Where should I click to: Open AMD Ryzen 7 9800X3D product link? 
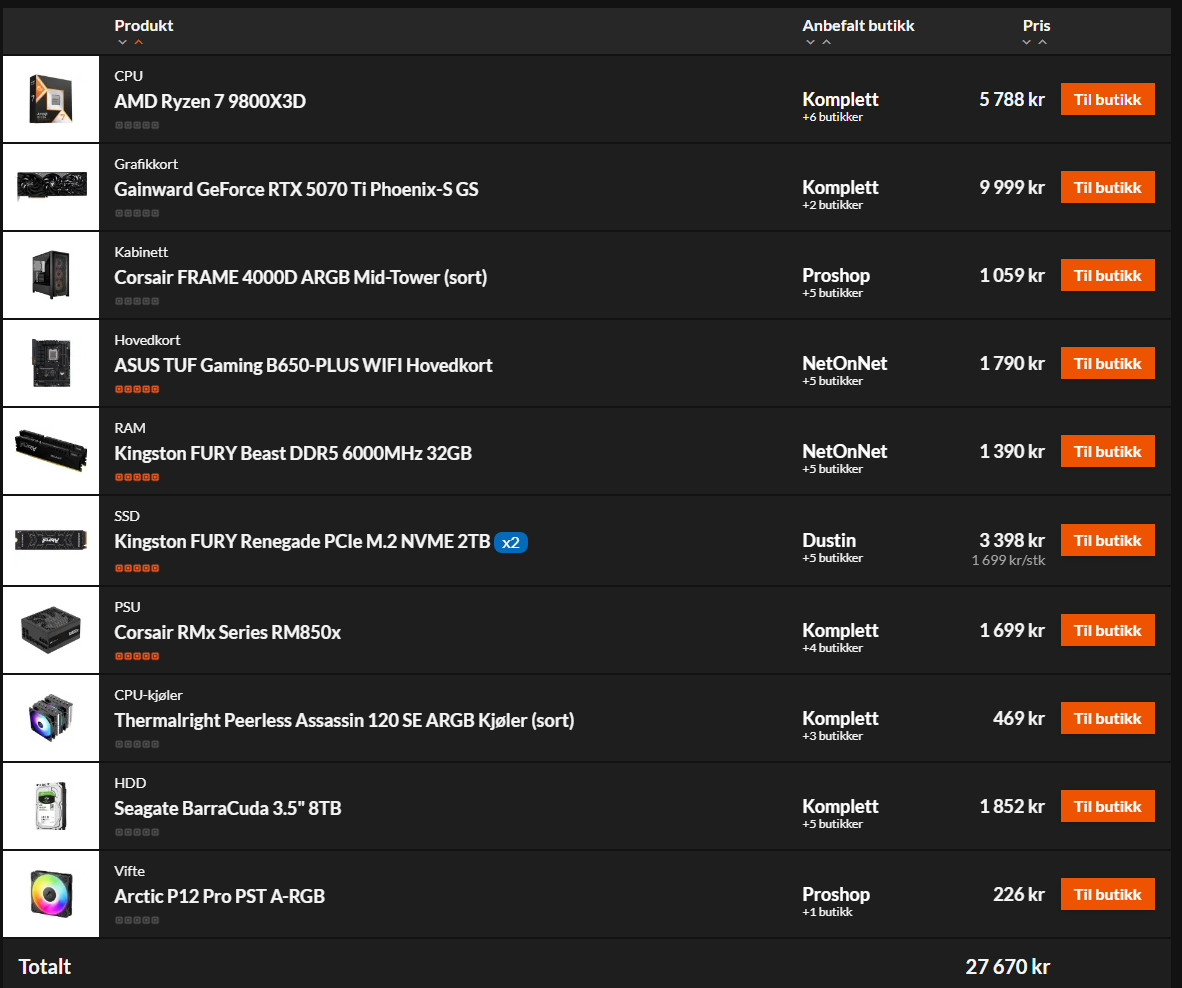(210, 101)
